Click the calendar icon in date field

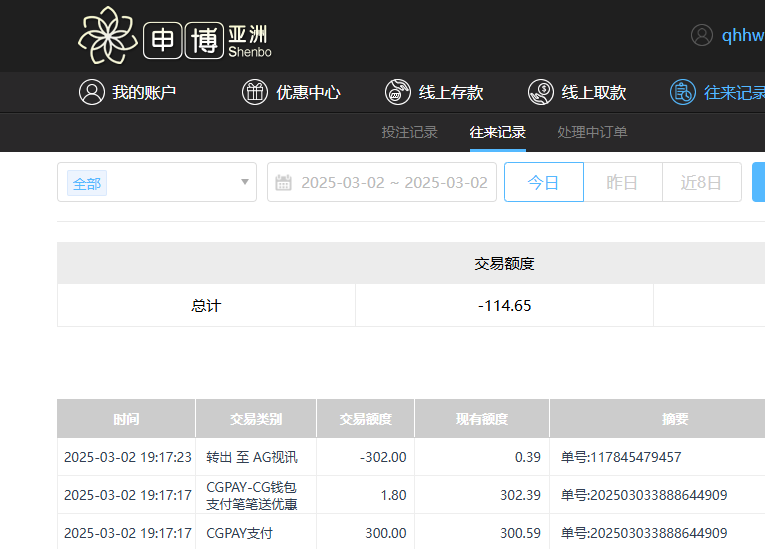click(x=284, y=183)
